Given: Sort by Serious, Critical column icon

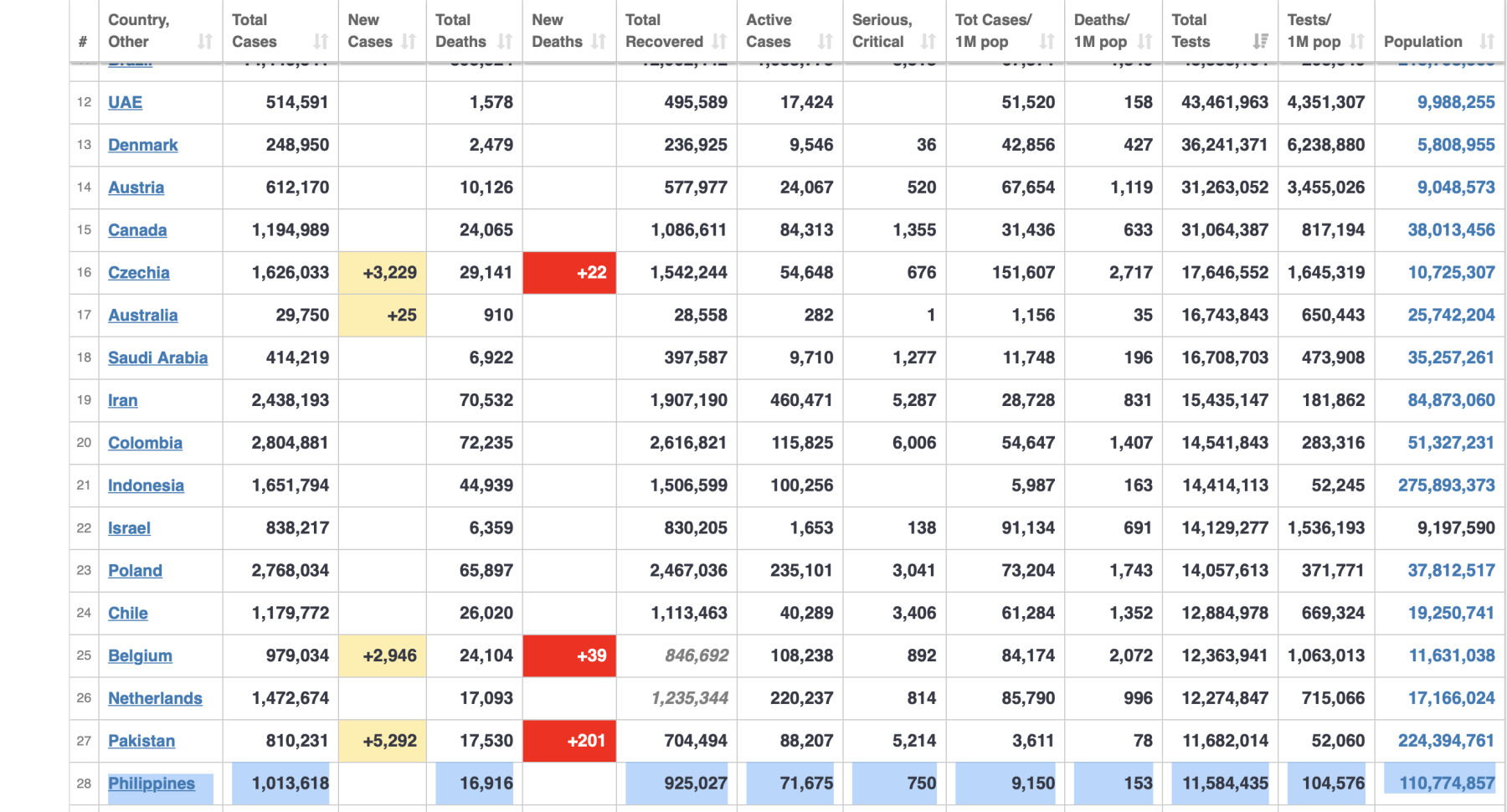Looking at the screenshot, I should click(928, 41).
